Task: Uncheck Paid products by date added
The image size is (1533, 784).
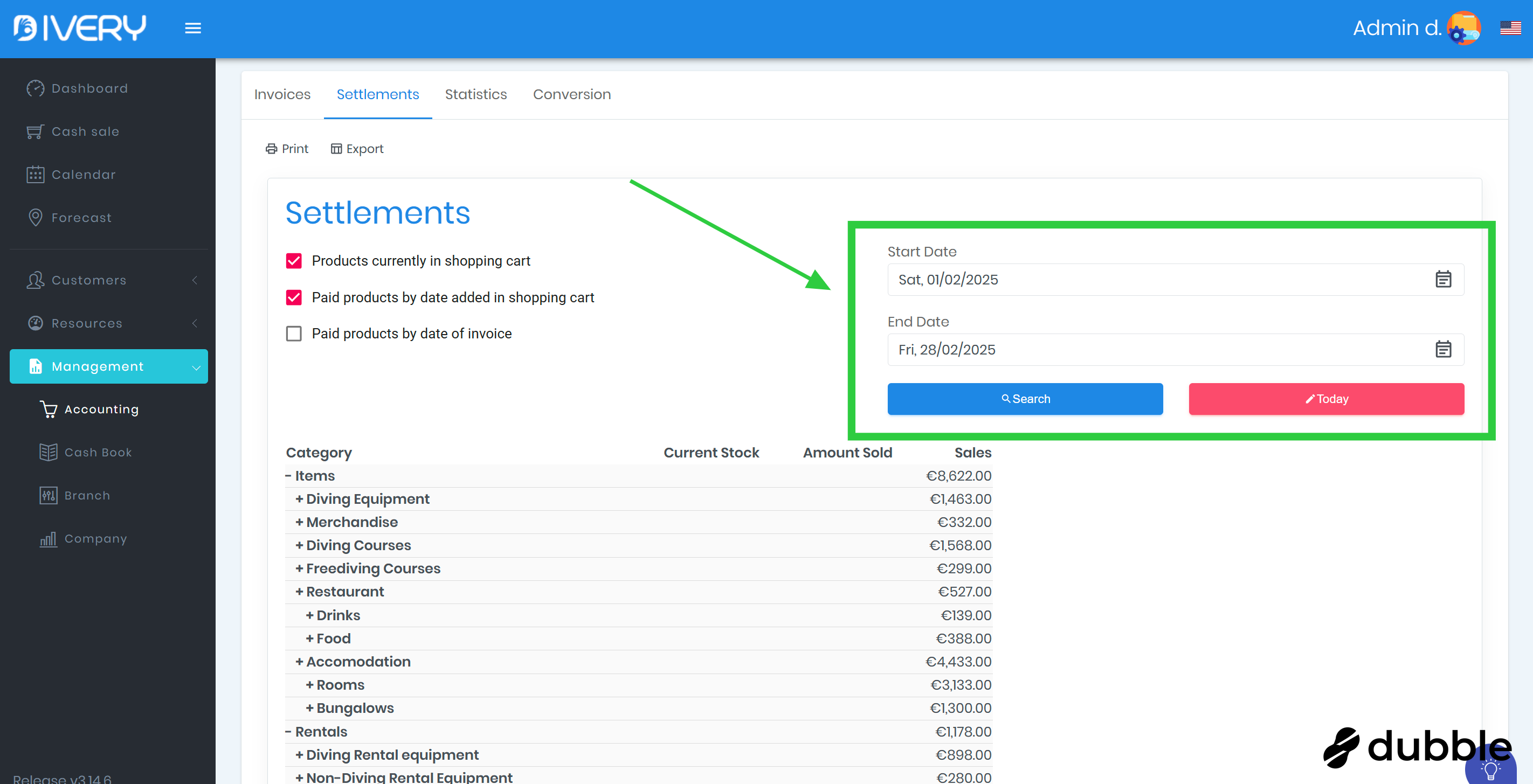Action: [x=294, y=297]
